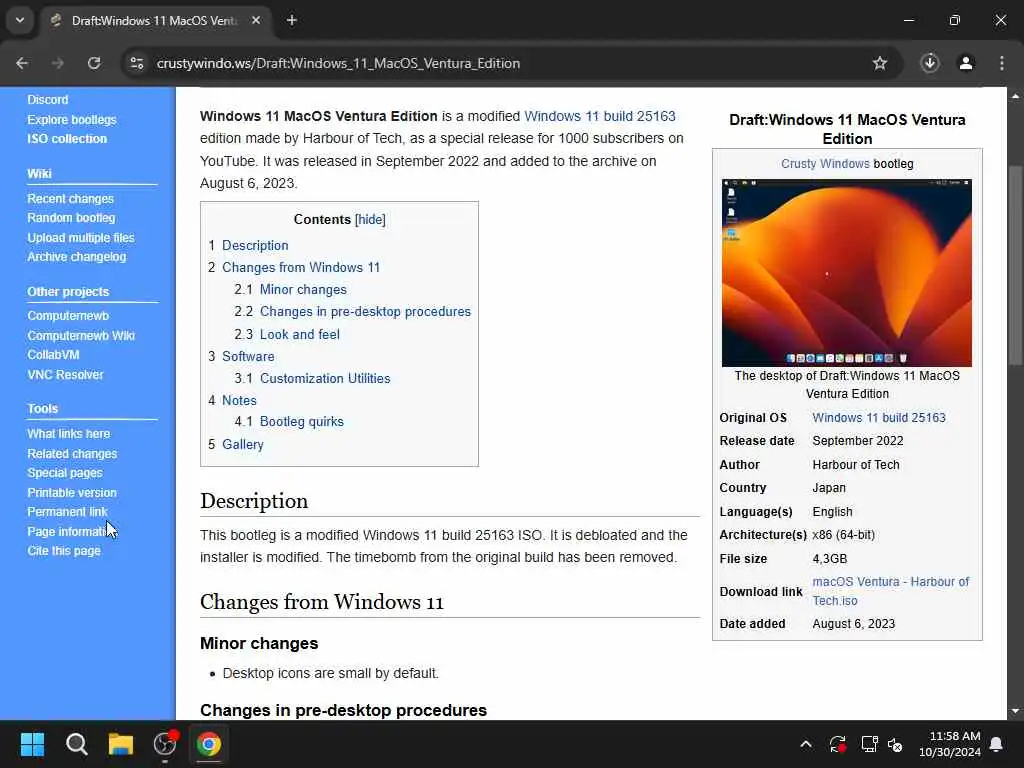This screenshot has height=768, width=1024.
Task: Open a new browser tab
Action: point(292,20)
